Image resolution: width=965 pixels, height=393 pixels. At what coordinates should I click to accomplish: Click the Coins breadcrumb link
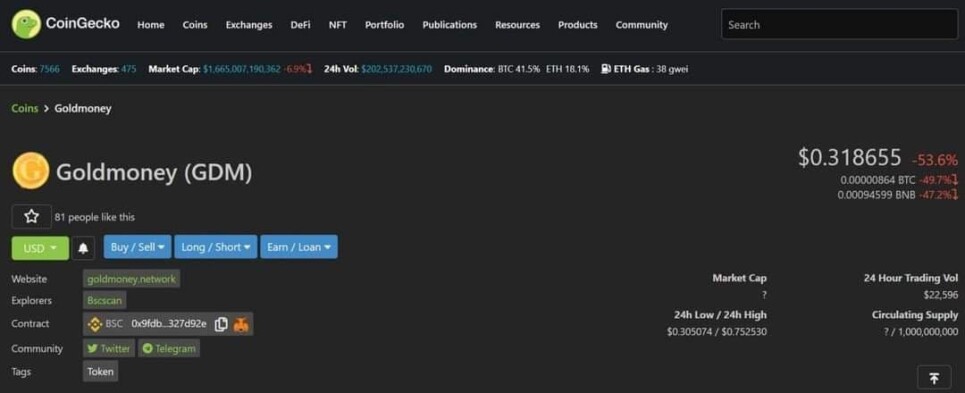tap(25, 109)
